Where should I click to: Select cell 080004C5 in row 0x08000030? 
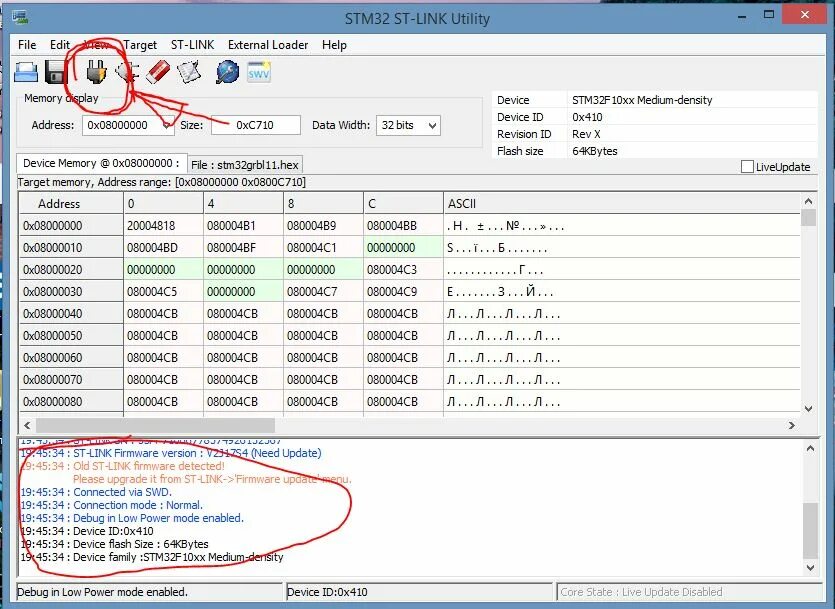click(163, 292)
